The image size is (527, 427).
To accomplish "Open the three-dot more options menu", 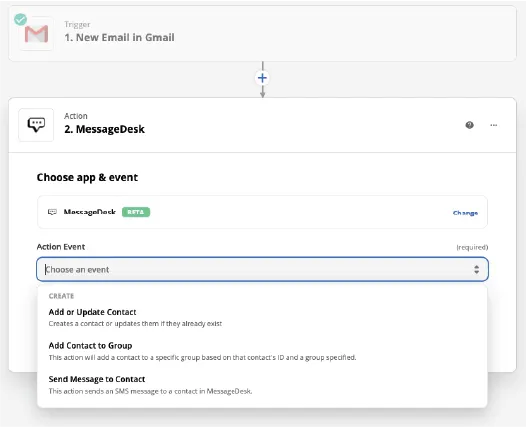I will (x=493, y=125).
